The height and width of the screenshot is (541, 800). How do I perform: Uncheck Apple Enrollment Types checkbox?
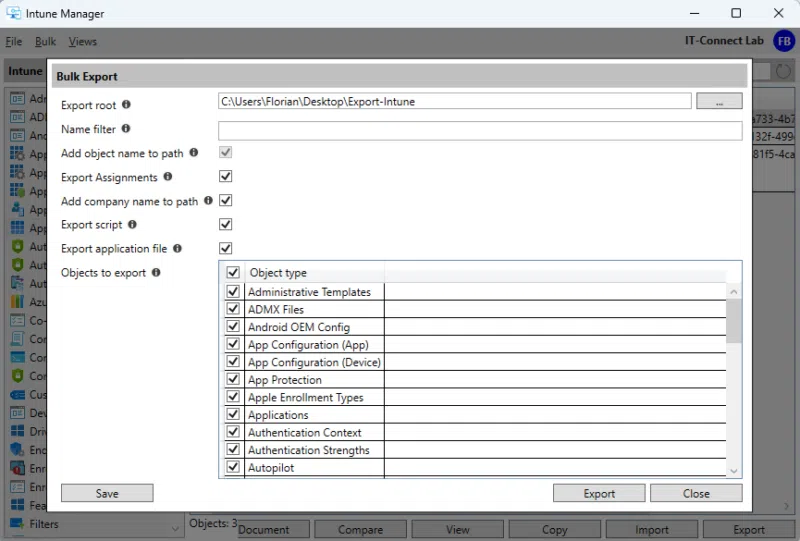[x=233, y=397]
